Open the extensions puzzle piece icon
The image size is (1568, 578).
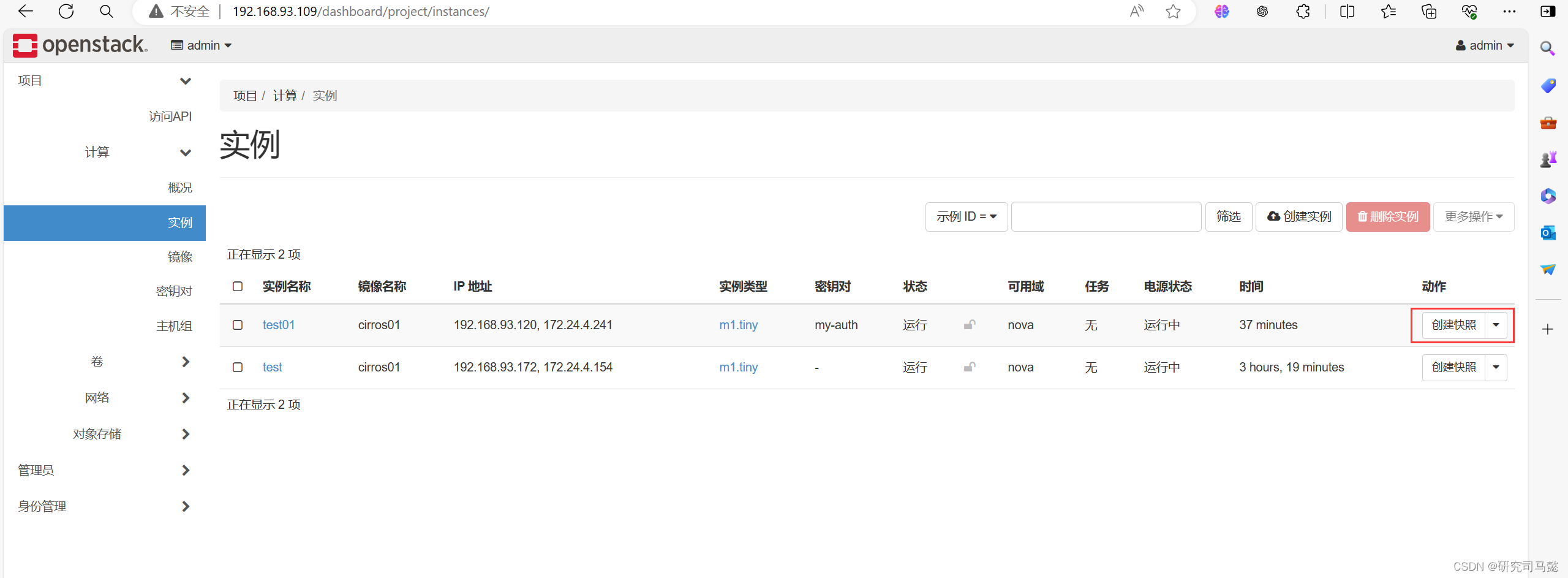tap(1303, 11)
